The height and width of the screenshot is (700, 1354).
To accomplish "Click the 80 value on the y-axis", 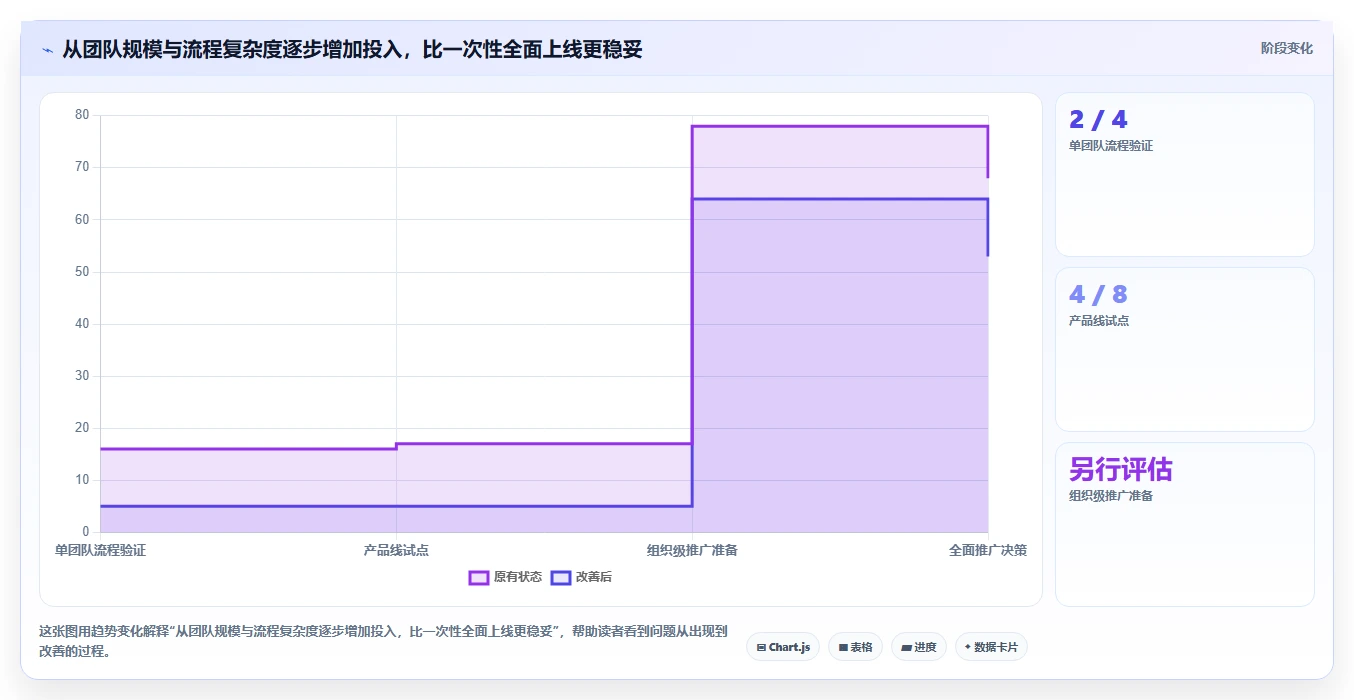I will [x=82, y=115].
